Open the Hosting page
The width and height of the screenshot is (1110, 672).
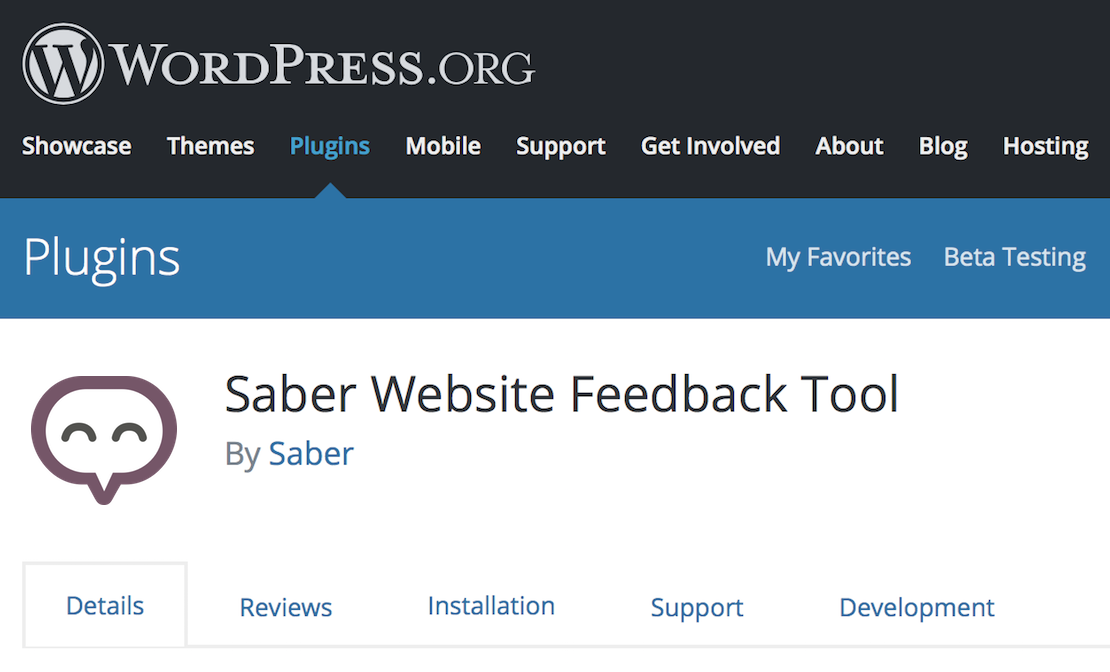click(1045, 146)
